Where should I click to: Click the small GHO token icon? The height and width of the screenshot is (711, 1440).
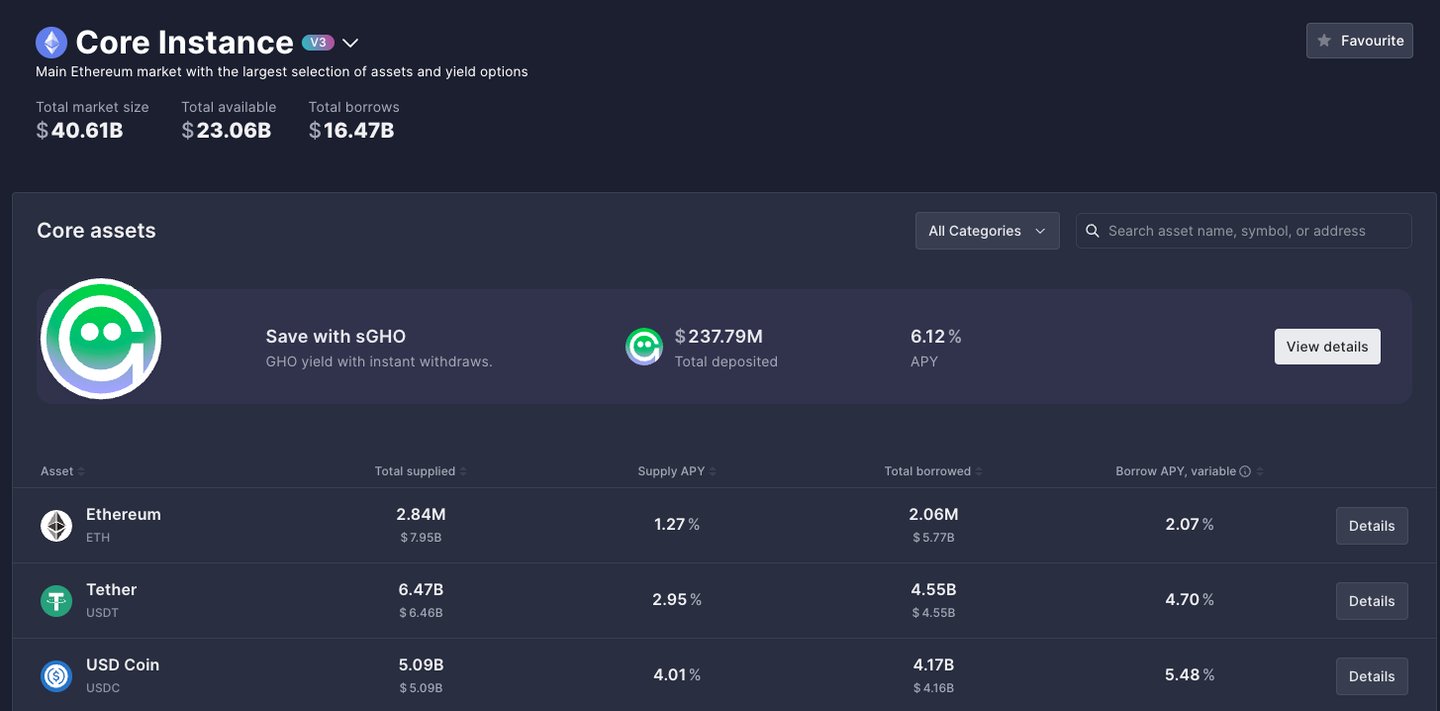tap(644, 347)
